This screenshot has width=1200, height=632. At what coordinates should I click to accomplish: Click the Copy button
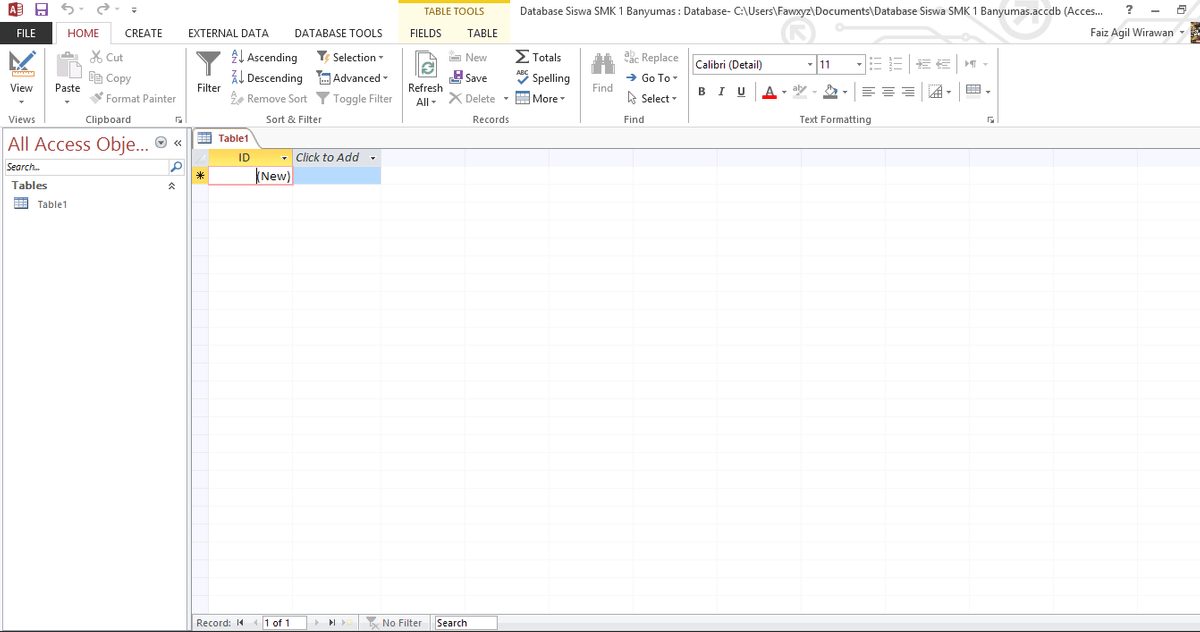point(110,78)
